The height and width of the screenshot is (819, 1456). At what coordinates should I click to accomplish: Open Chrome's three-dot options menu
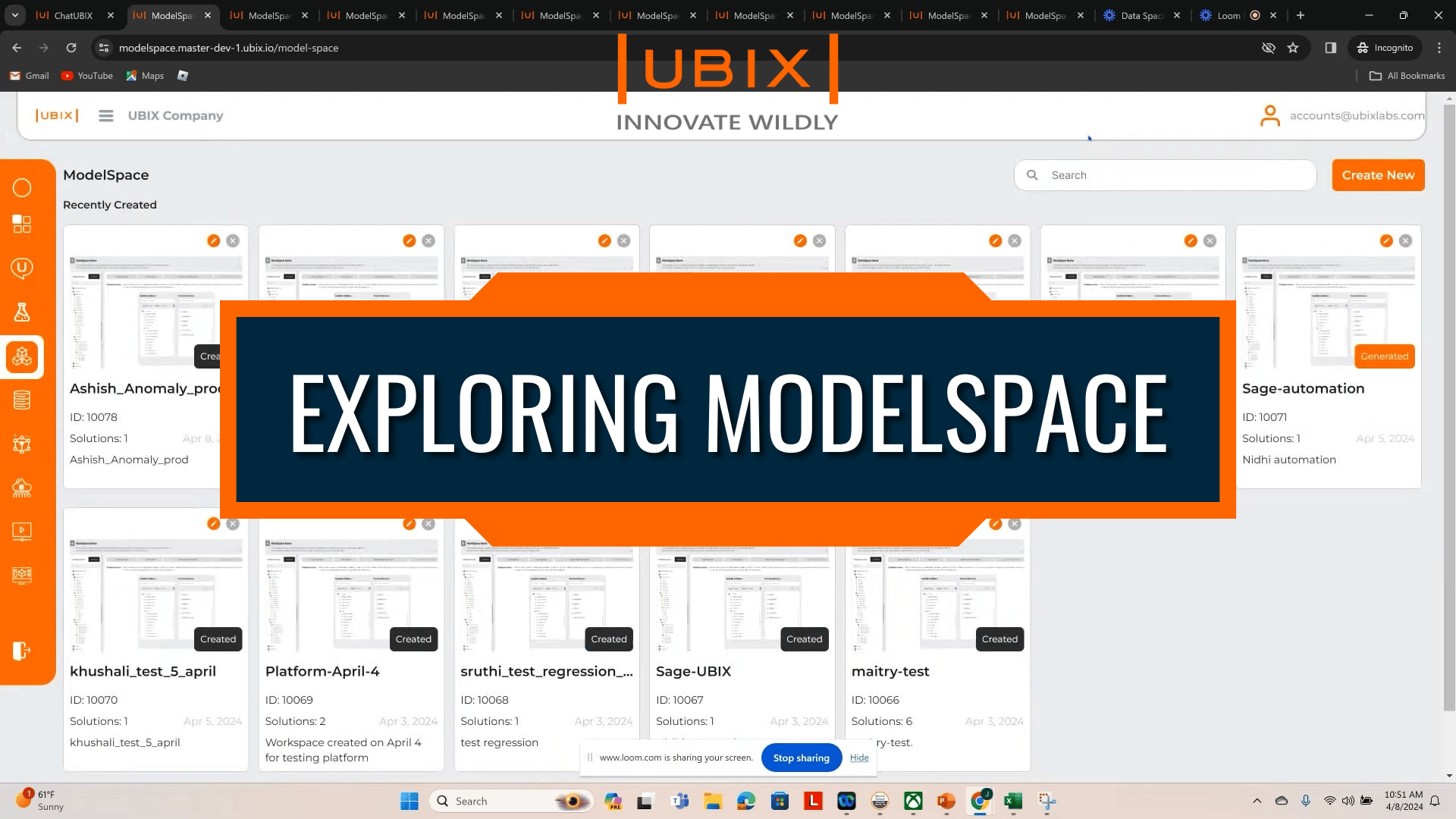(x=1439, y=48)
